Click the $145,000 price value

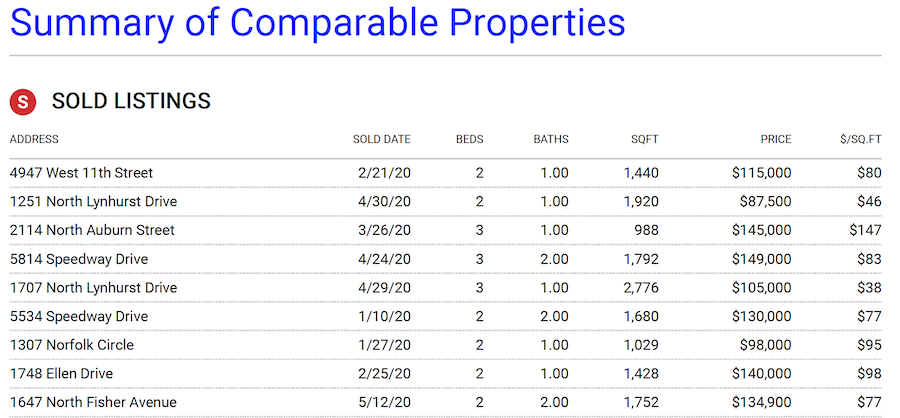[762, 230]
